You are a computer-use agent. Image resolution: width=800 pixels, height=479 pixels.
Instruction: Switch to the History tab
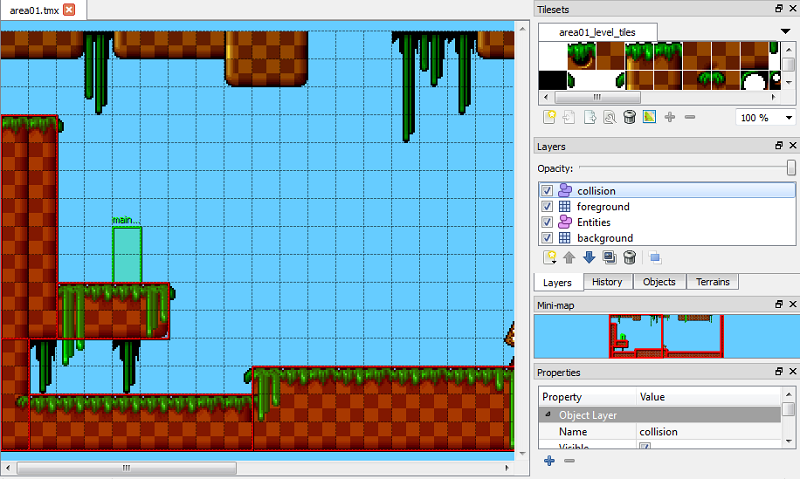(607, 282)
